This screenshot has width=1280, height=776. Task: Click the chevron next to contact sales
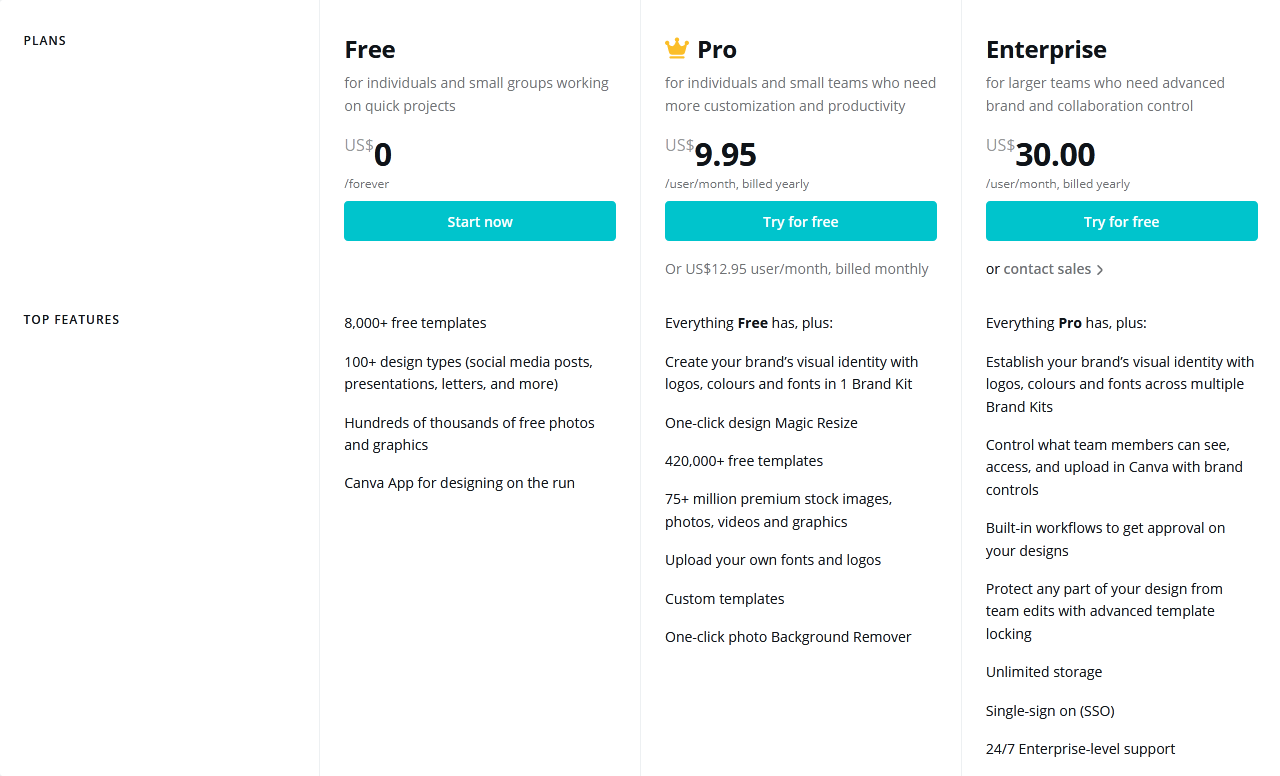1100,270
